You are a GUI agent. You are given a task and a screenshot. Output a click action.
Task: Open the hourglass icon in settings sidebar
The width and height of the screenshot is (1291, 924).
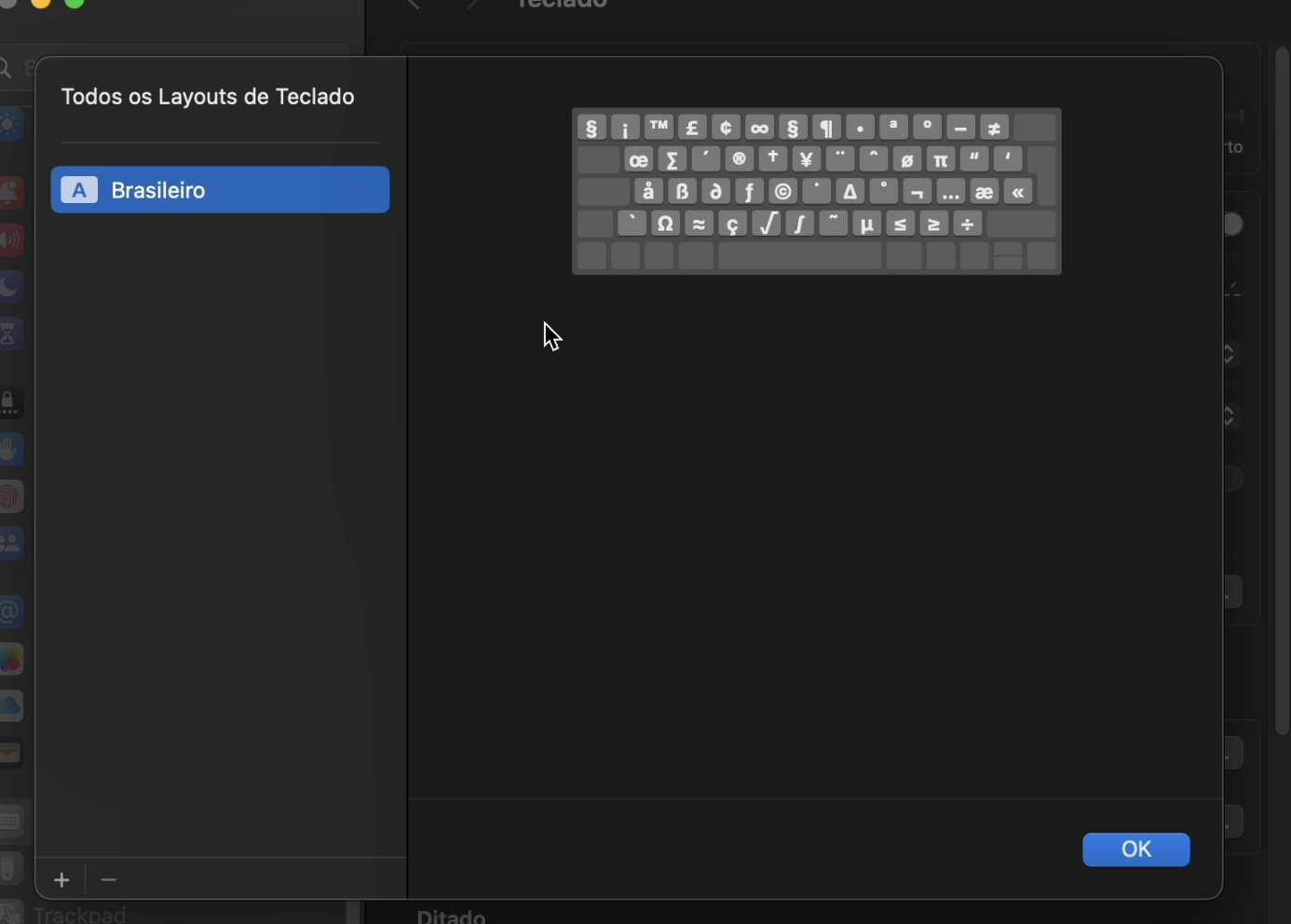coord(9,333)
